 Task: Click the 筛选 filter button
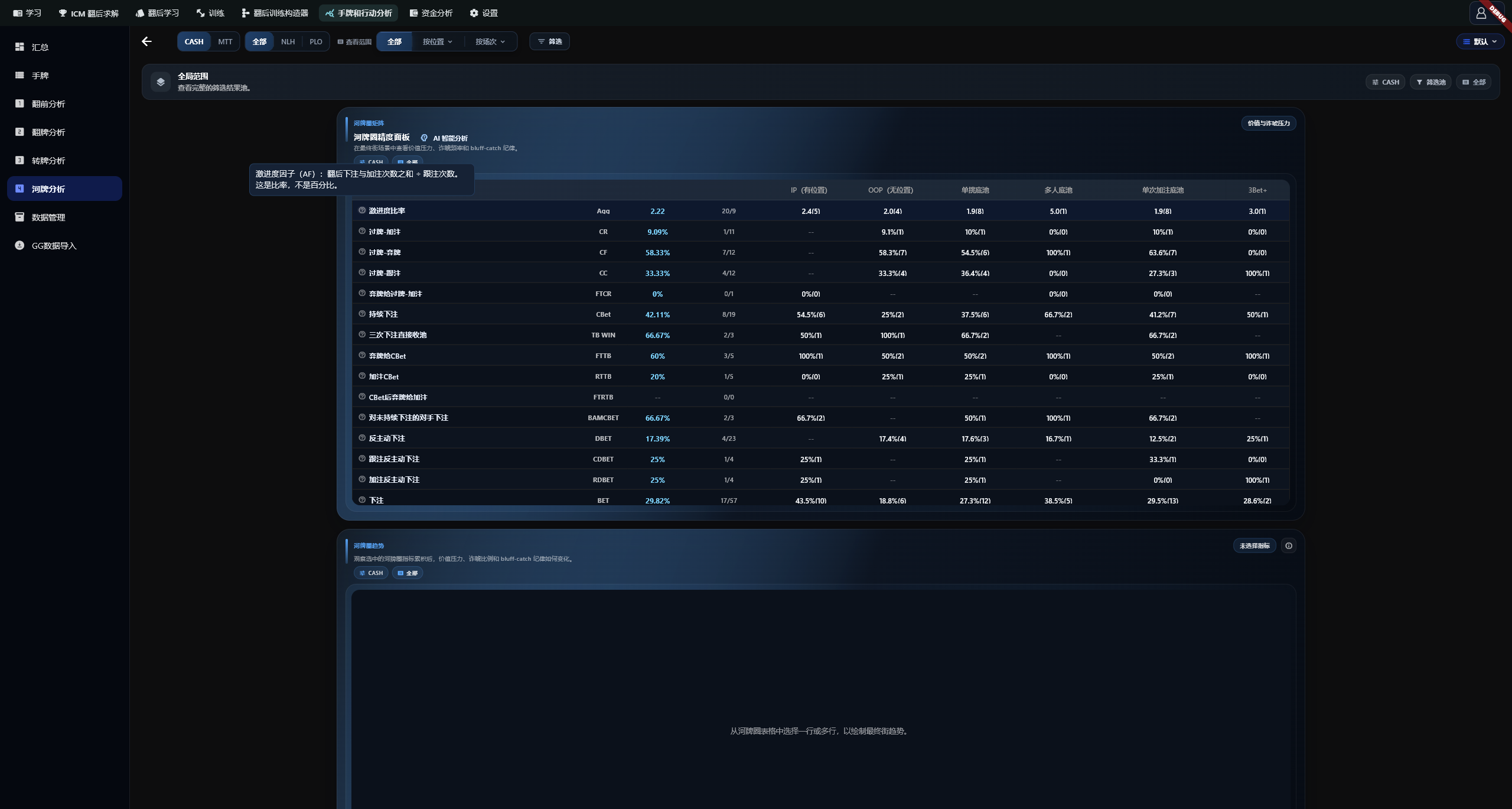click(549, 41)
